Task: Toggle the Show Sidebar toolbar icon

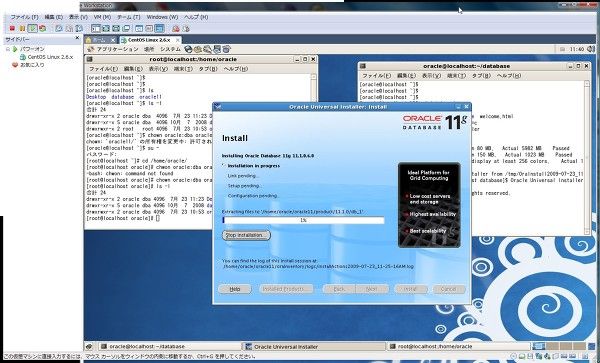Action: coord(96,28)
